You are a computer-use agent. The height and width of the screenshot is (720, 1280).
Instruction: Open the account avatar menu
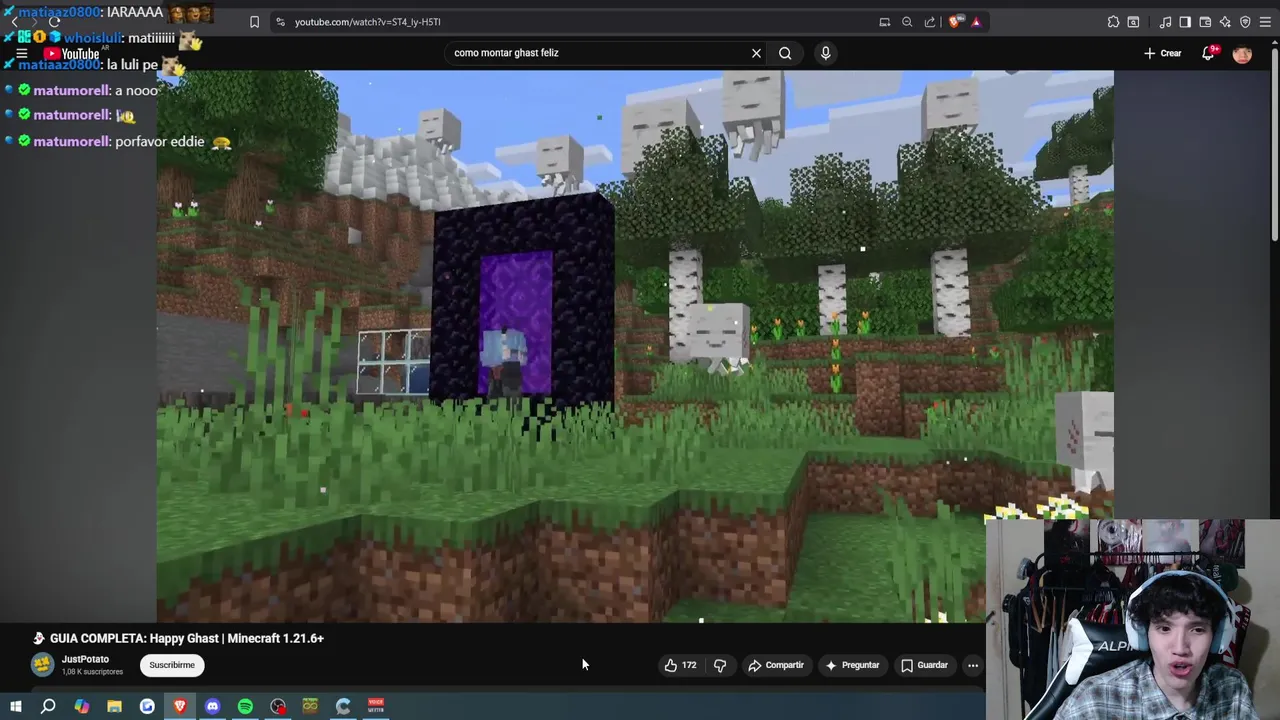coord(1242,53)
